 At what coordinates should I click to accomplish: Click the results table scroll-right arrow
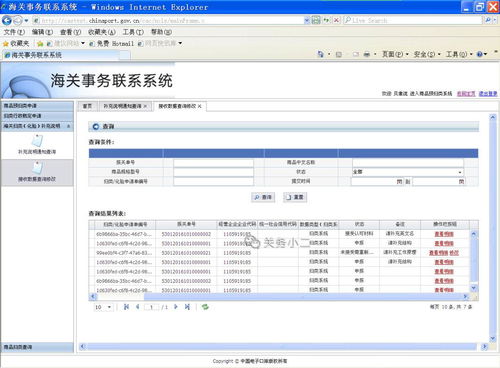(x=466, y=296)
